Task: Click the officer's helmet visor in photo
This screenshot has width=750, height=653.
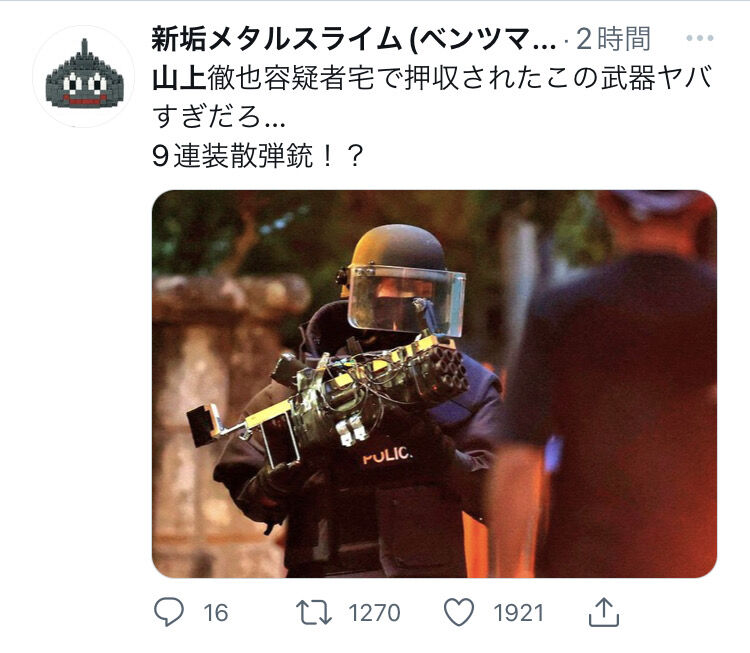Action: tap(407, 300)
